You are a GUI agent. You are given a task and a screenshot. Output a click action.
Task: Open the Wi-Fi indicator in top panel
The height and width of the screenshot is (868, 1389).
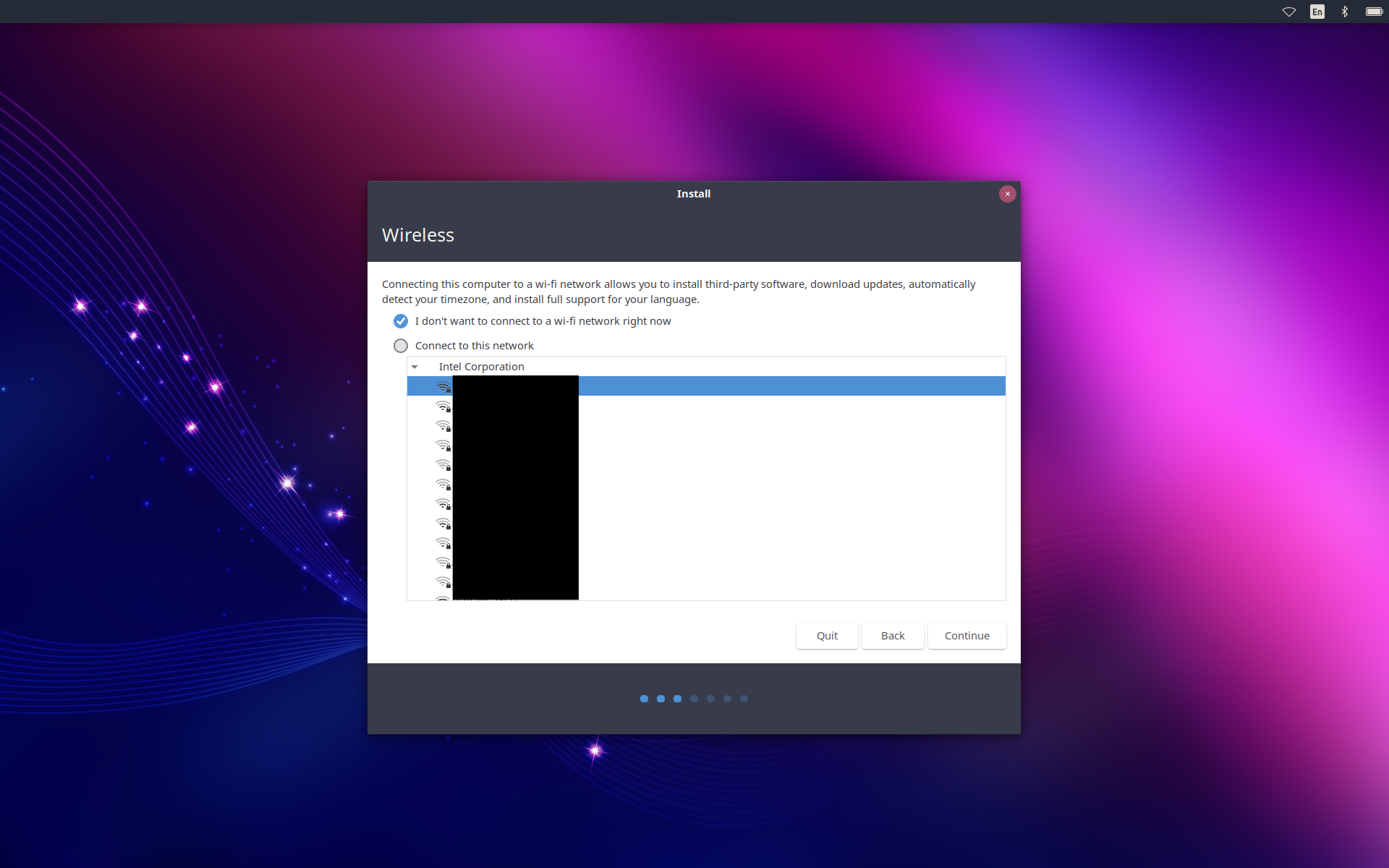[1288, 12]
